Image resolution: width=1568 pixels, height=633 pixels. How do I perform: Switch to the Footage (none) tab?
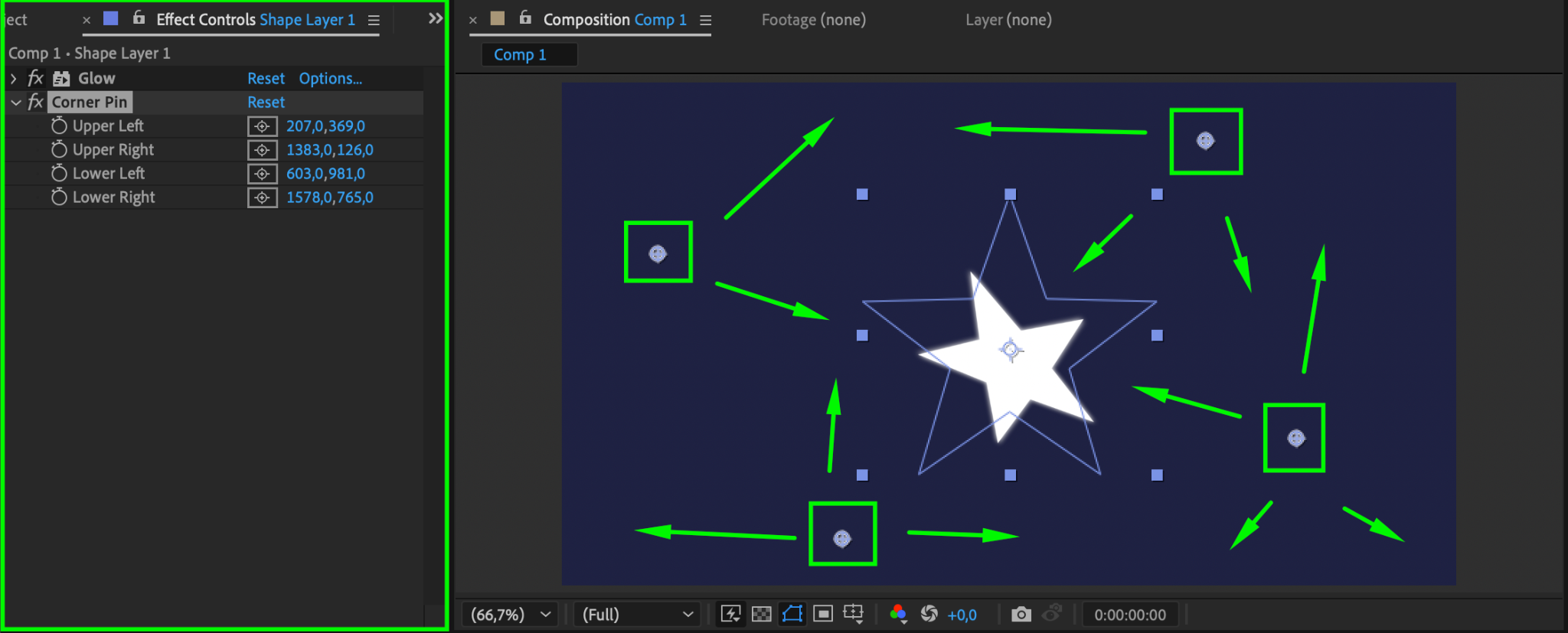point(814,20)
